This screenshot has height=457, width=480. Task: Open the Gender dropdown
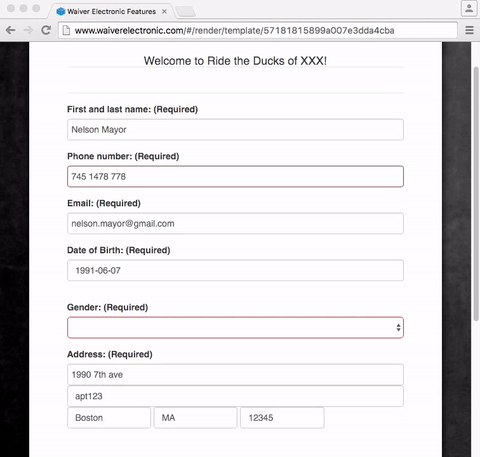pos(235,328)
